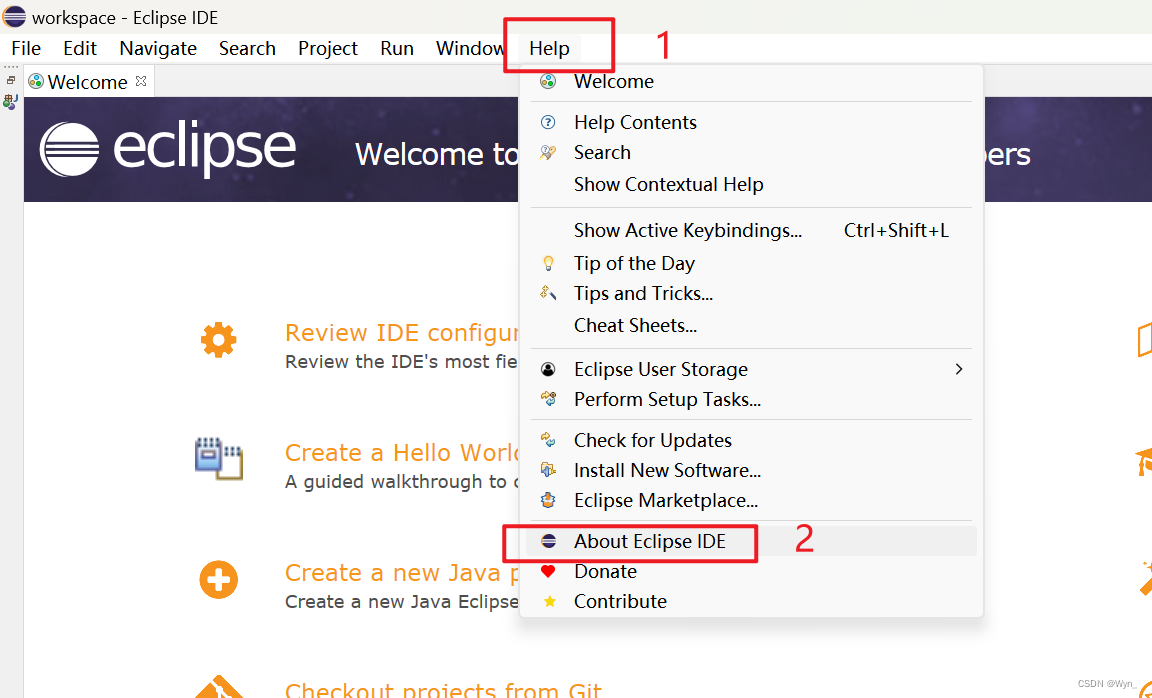
Task: Click the Welcome globe icon in Help menu
Action: (548, 81)
